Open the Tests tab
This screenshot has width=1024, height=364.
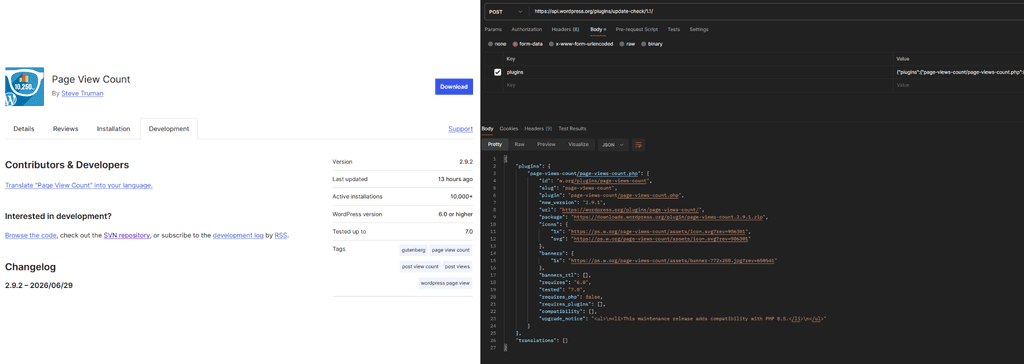point(673,29)
